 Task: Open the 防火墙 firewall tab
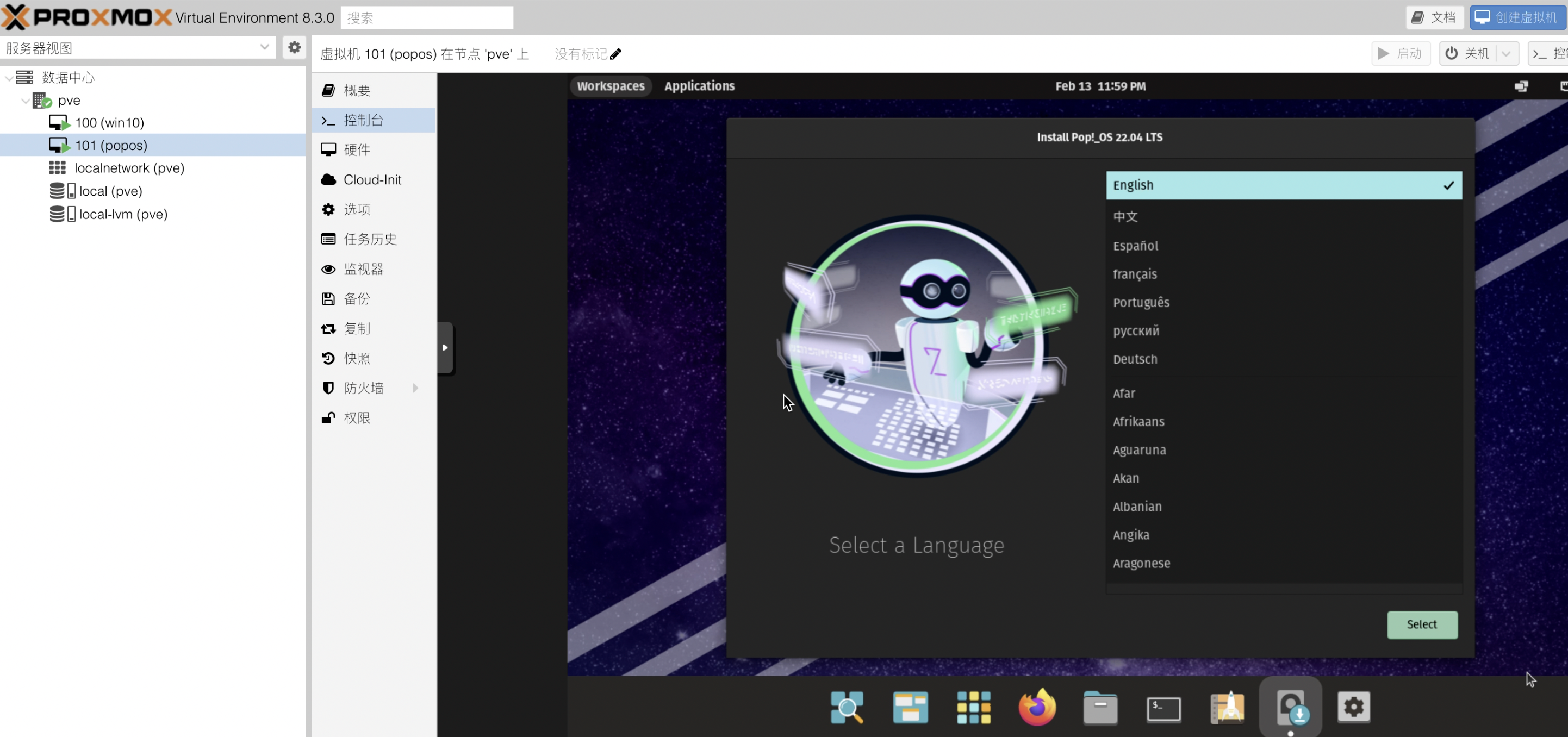(x=374, y=388)
